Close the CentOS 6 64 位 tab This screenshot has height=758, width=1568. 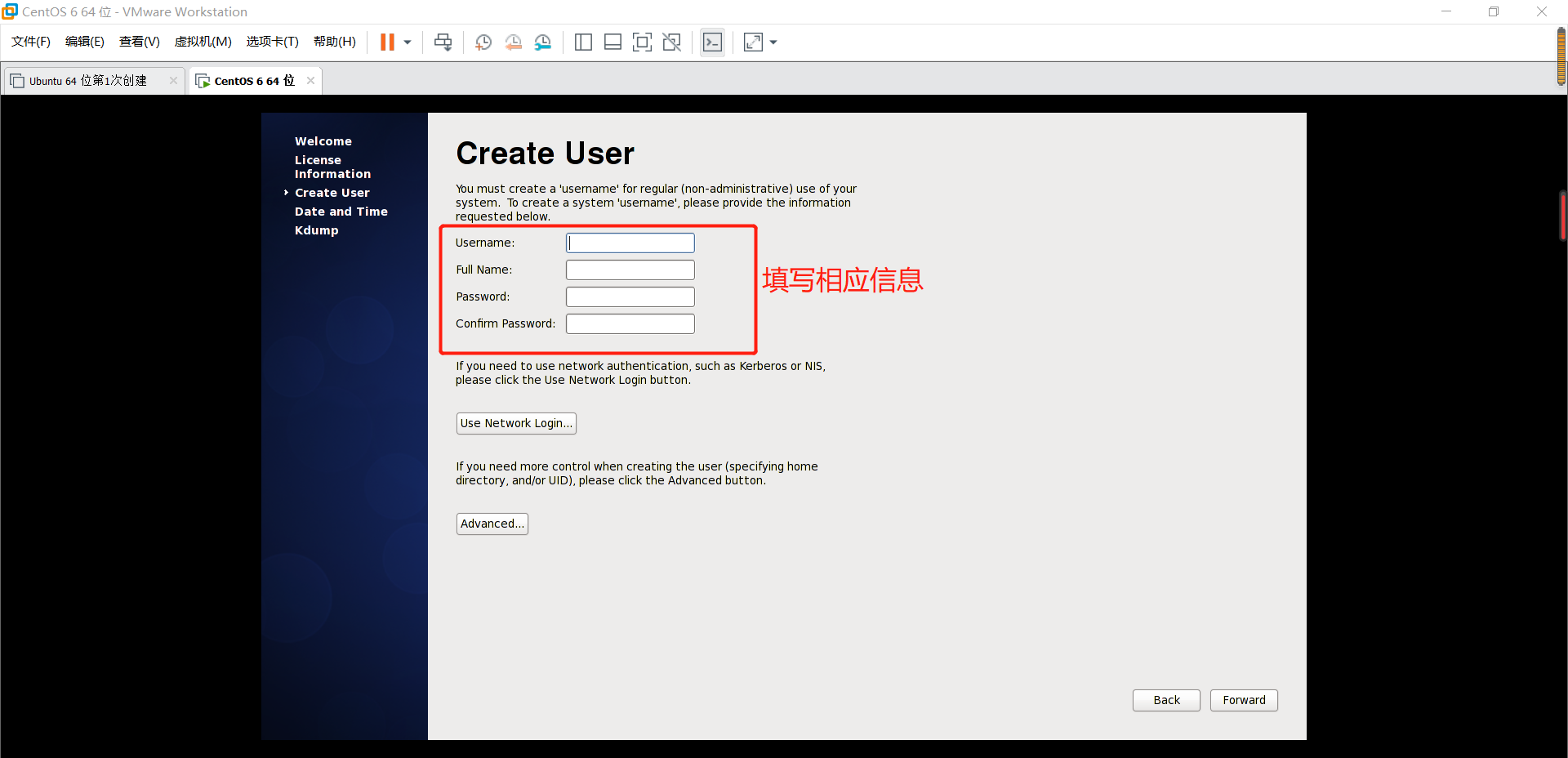[x=310, y=80]
